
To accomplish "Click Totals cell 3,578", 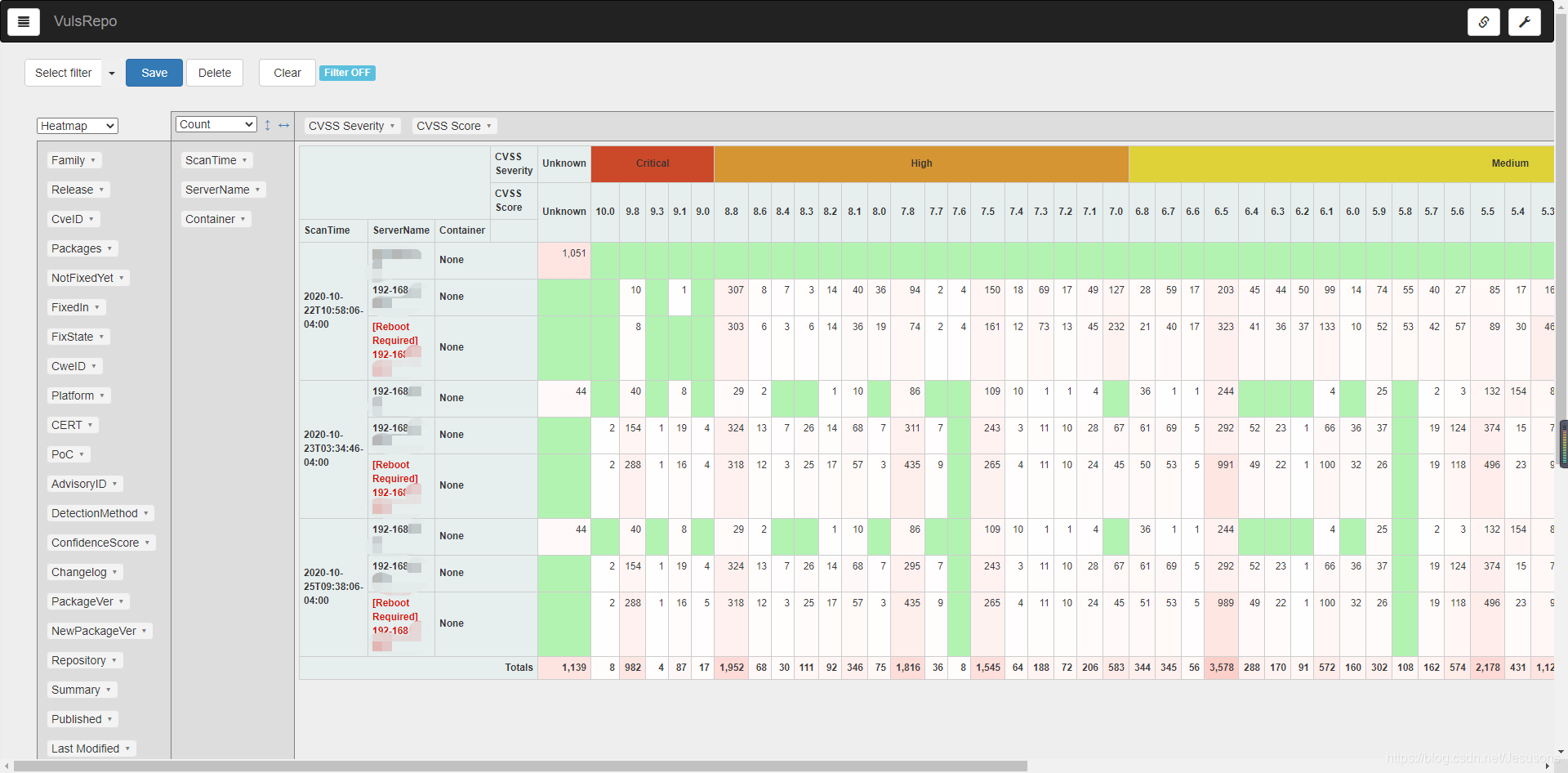I will coord(1221,668).
